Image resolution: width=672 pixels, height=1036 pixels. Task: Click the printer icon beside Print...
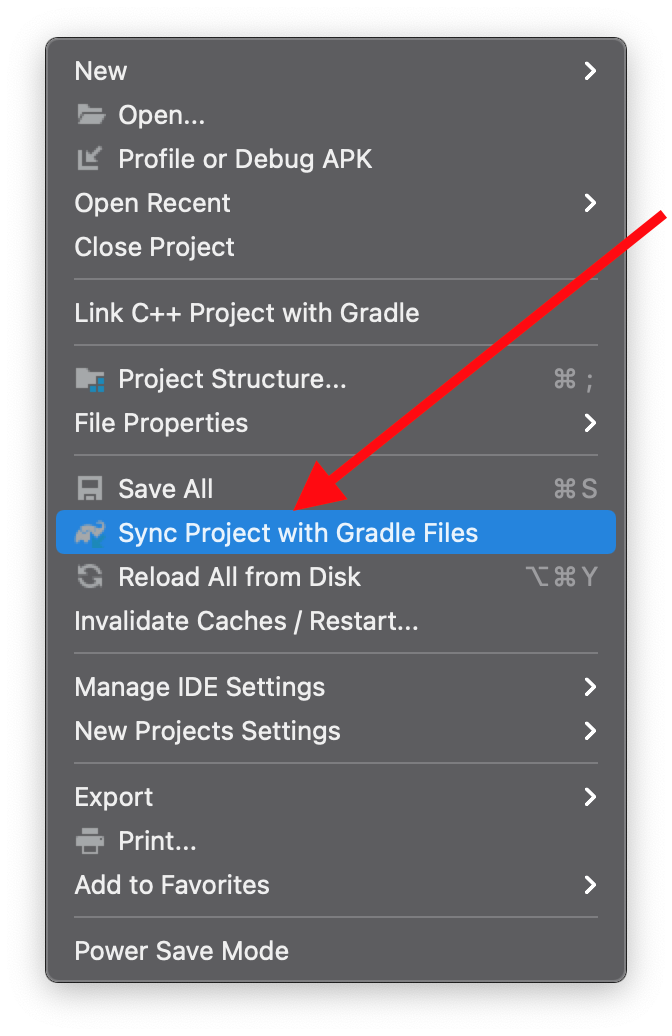[90, 841]
